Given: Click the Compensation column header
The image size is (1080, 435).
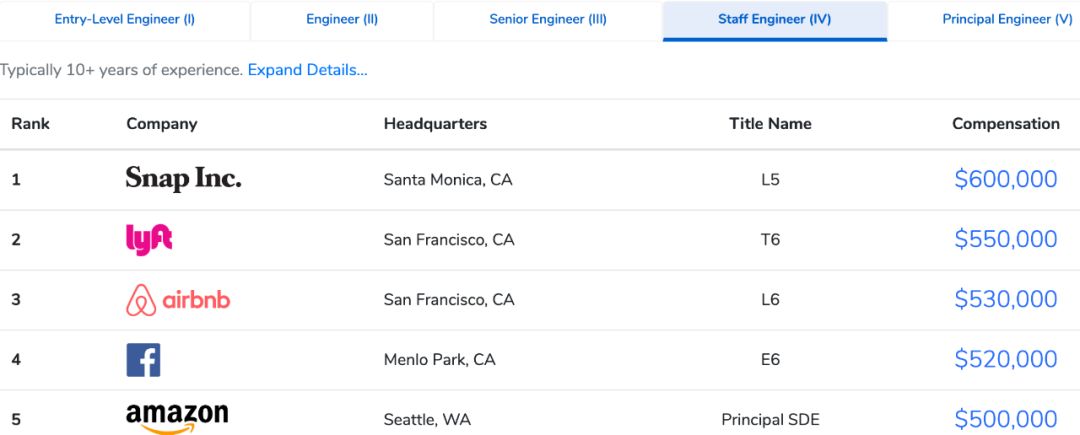Looking at the screenshot, I should (1005, 124).
